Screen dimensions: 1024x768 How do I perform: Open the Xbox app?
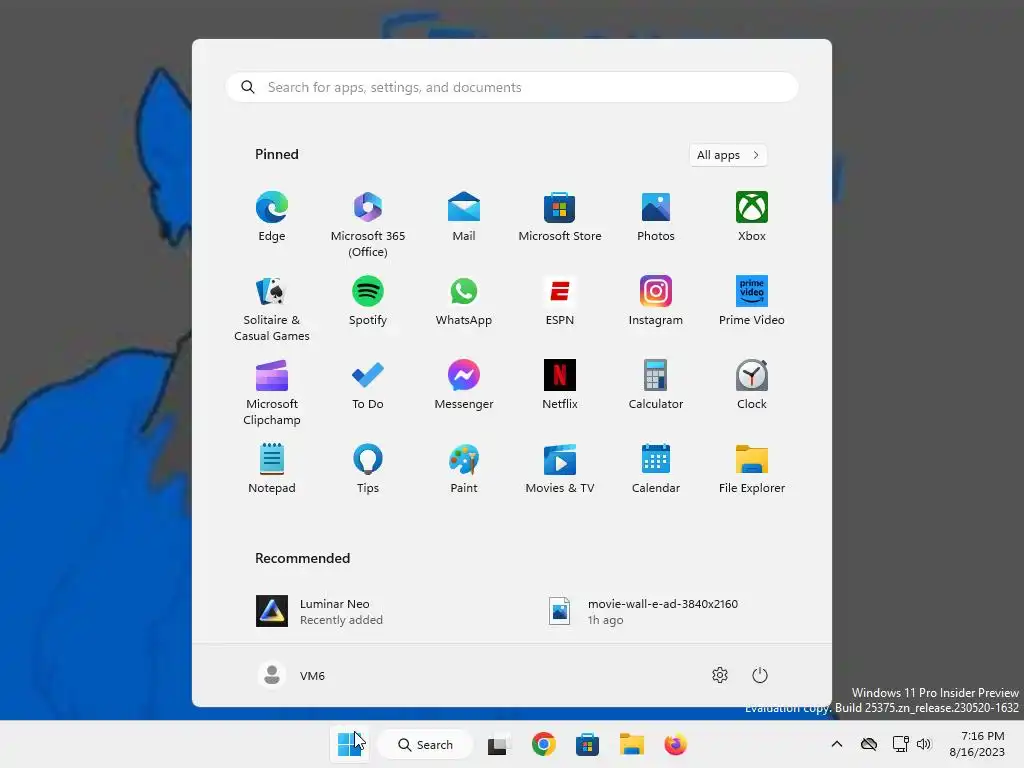(x=752, y=217)
